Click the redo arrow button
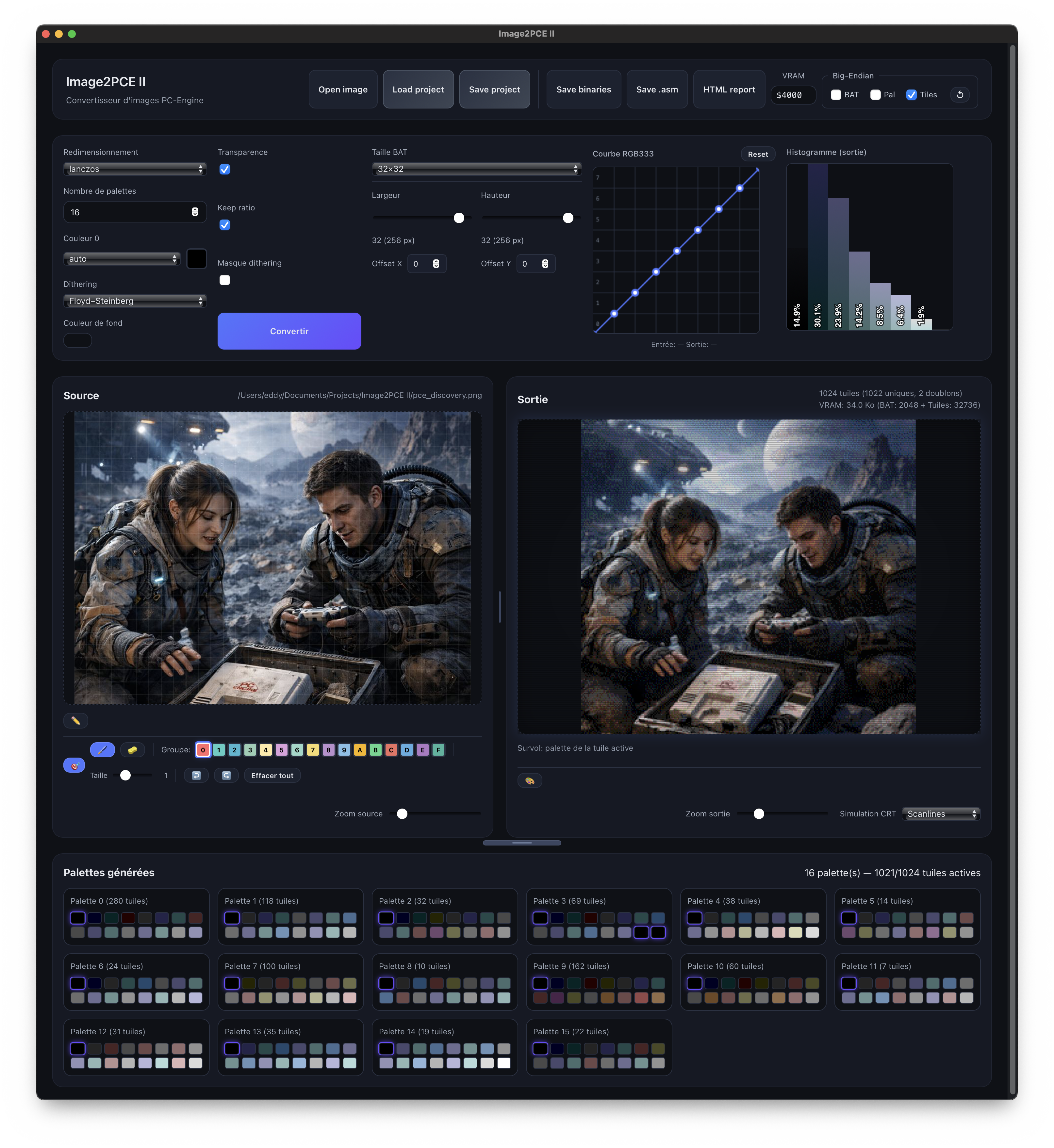1054x1148 pixels. click(x=226, y=776)
